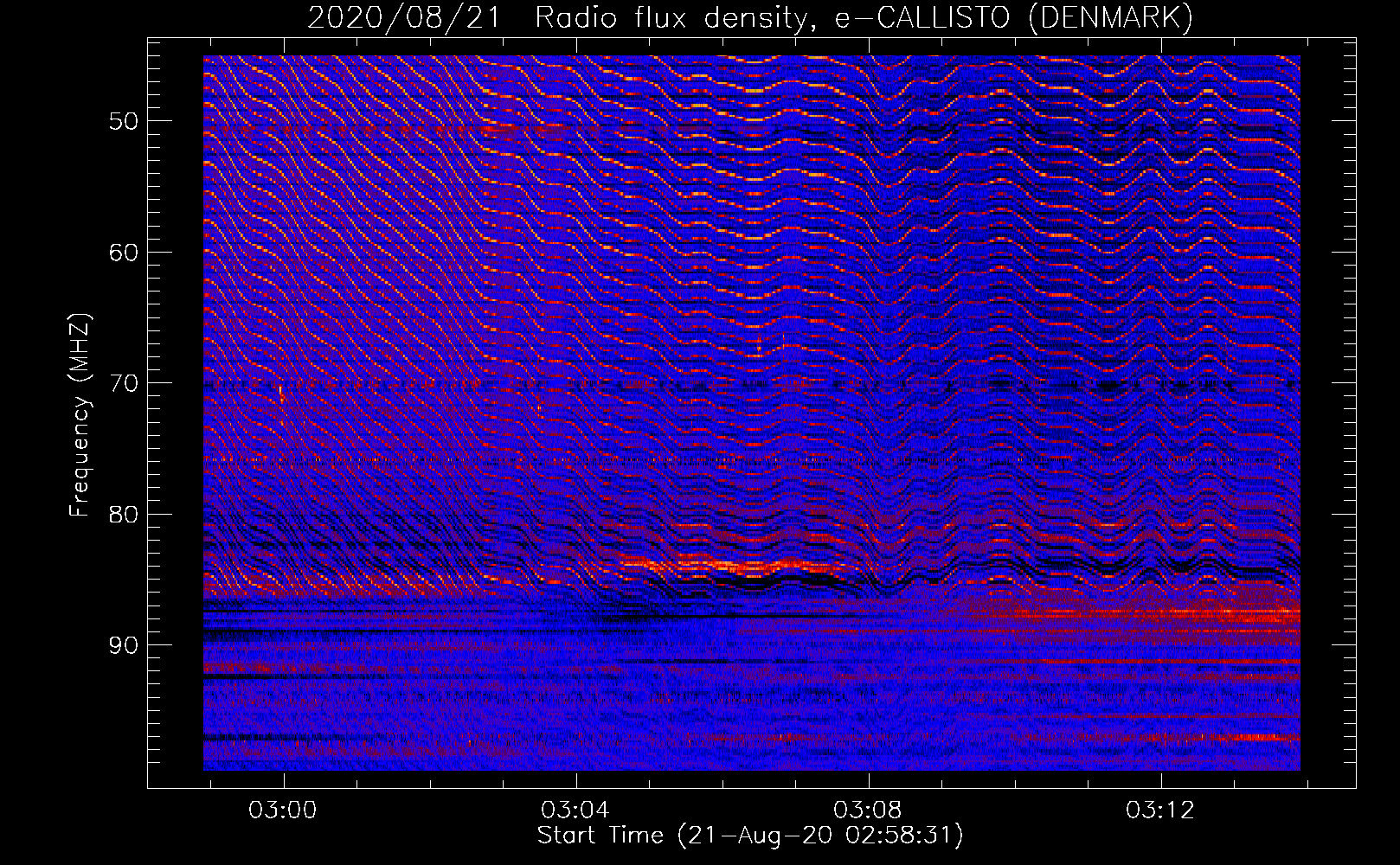This screenshot has height=865, width=1400.
Task: Click the 03:00 time tick label
Action: [283, 811]
